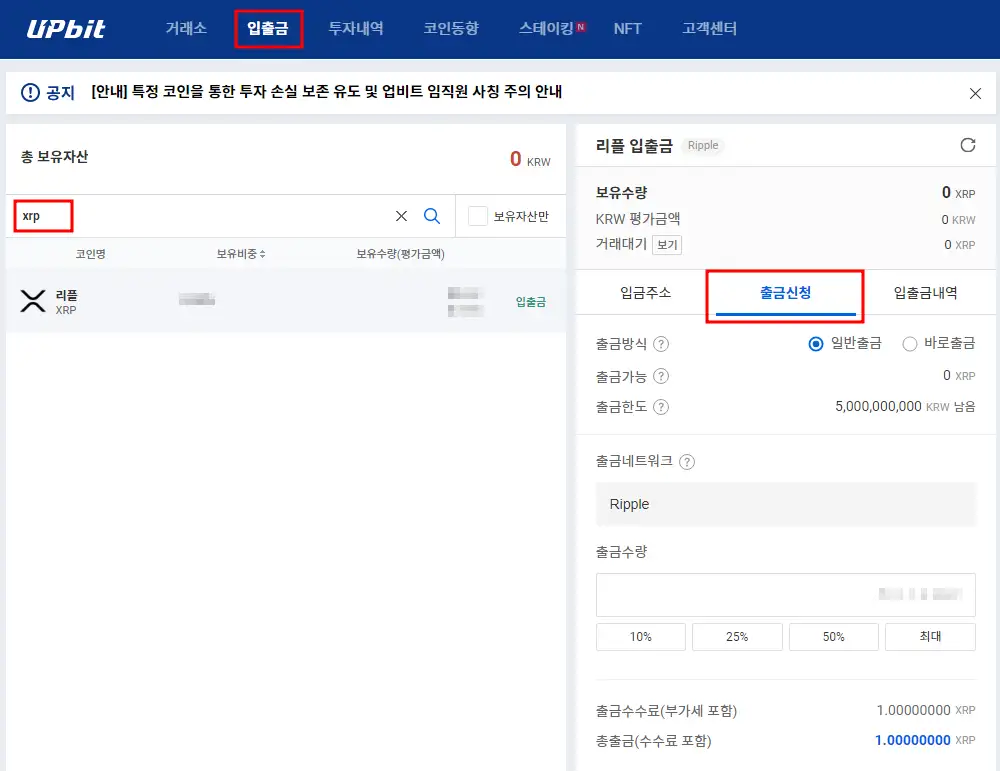The image size is (1000, 771).
Task: Click the Ripple label badge in header
Action: 703,145
